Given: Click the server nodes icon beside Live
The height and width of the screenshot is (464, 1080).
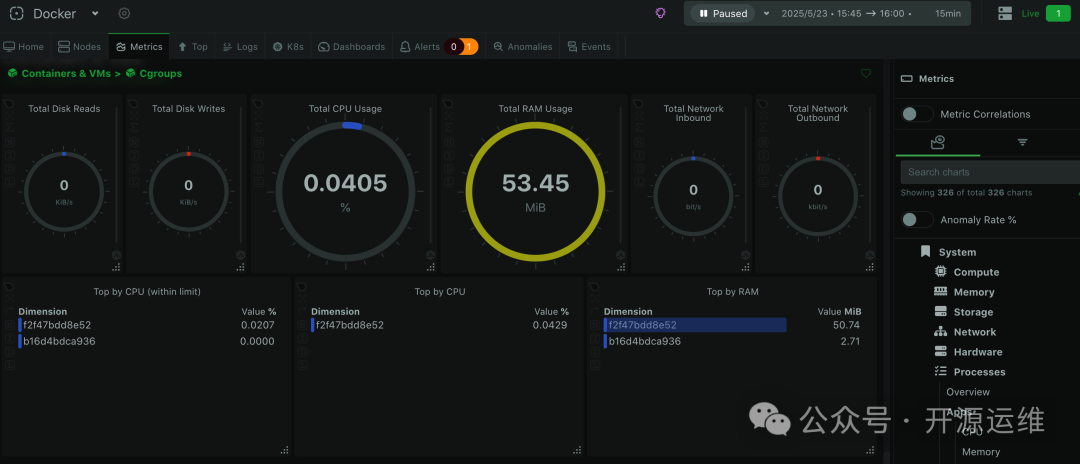Looking at the screenshot, I should (x=1004, y=13).
